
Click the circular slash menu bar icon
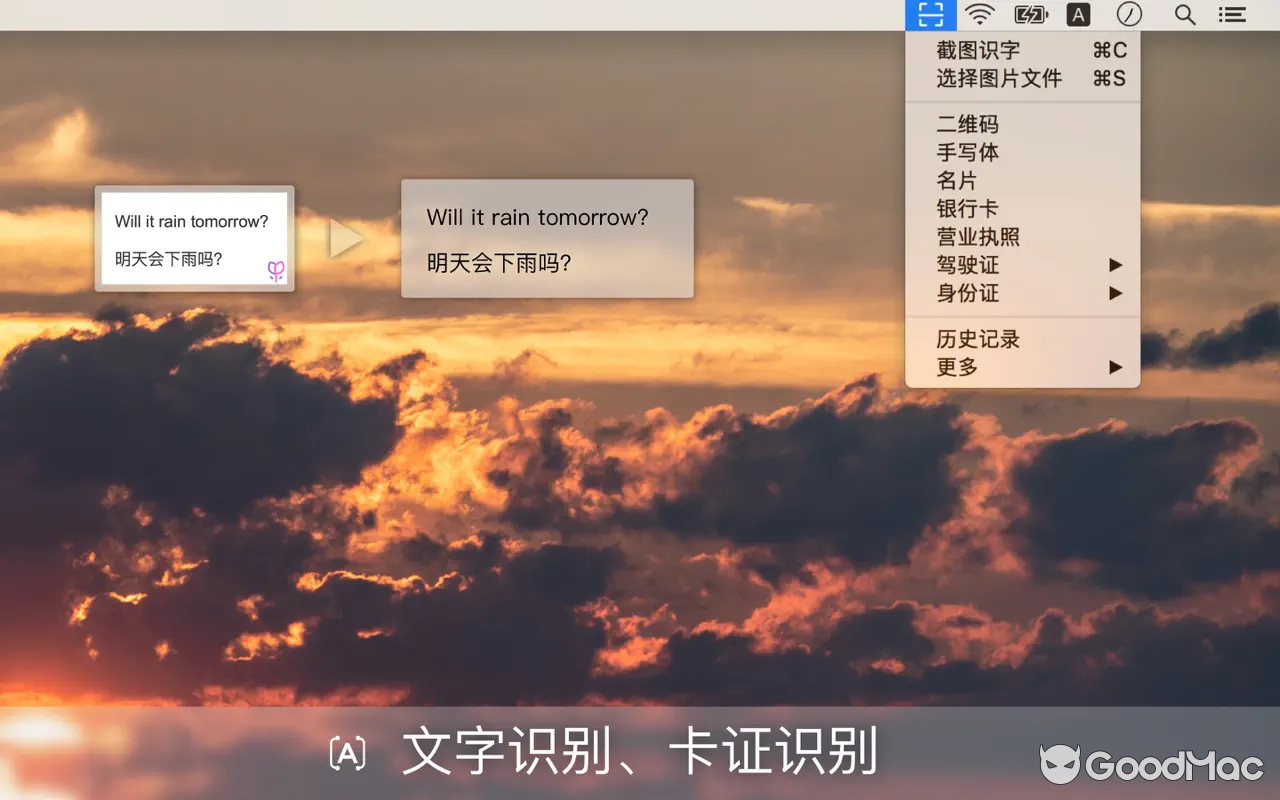pyautogui.click(x=1129, y=15)
